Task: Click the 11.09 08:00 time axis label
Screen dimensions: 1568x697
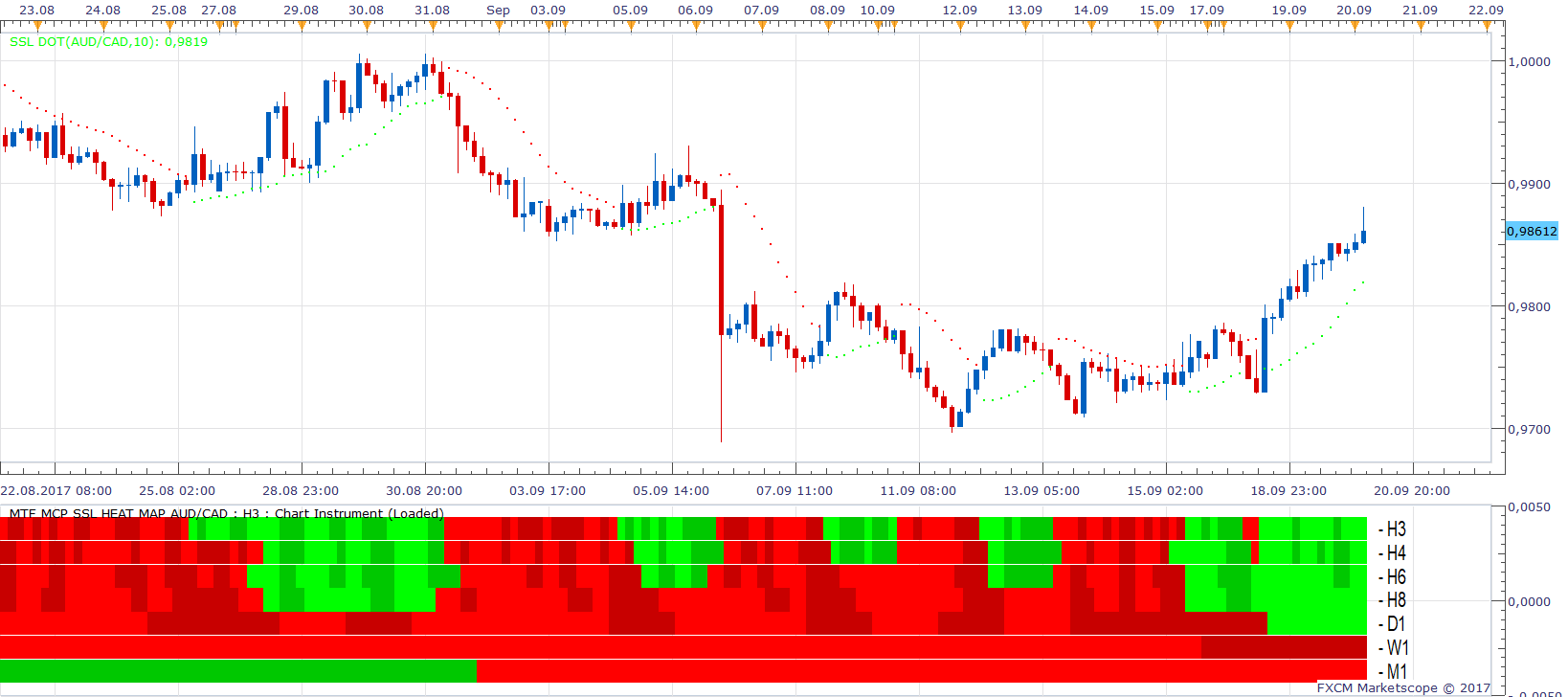Action: tap(918, 490)
